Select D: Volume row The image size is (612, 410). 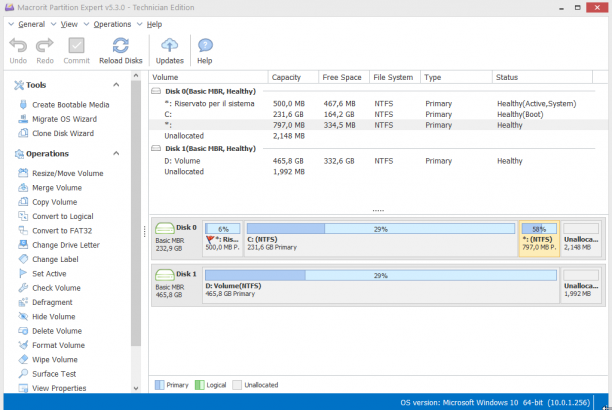point(379,161)
